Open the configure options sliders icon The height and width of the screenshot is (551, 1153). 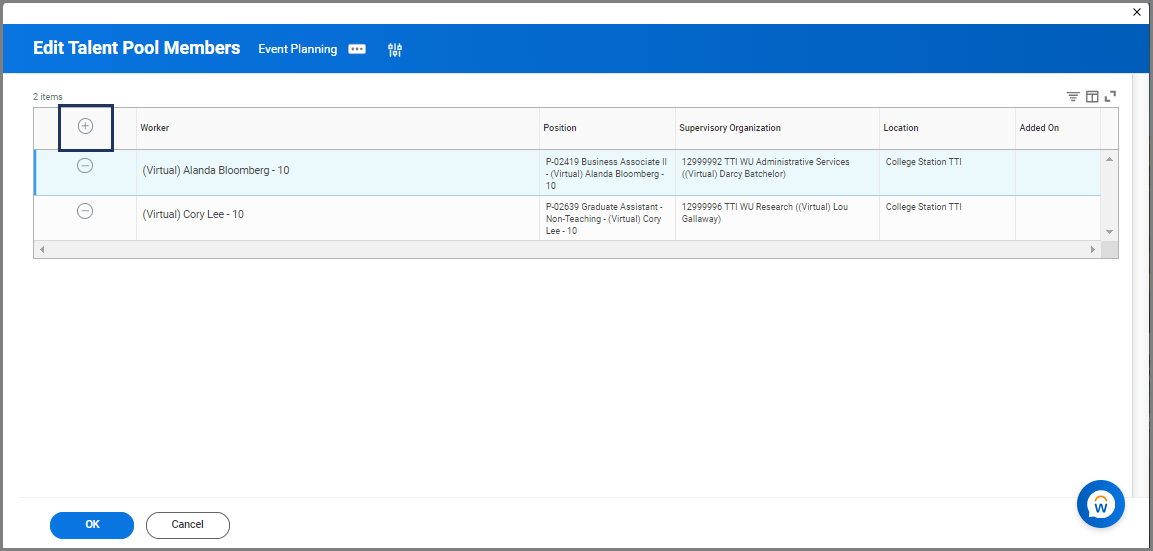[x=395, y=49]
